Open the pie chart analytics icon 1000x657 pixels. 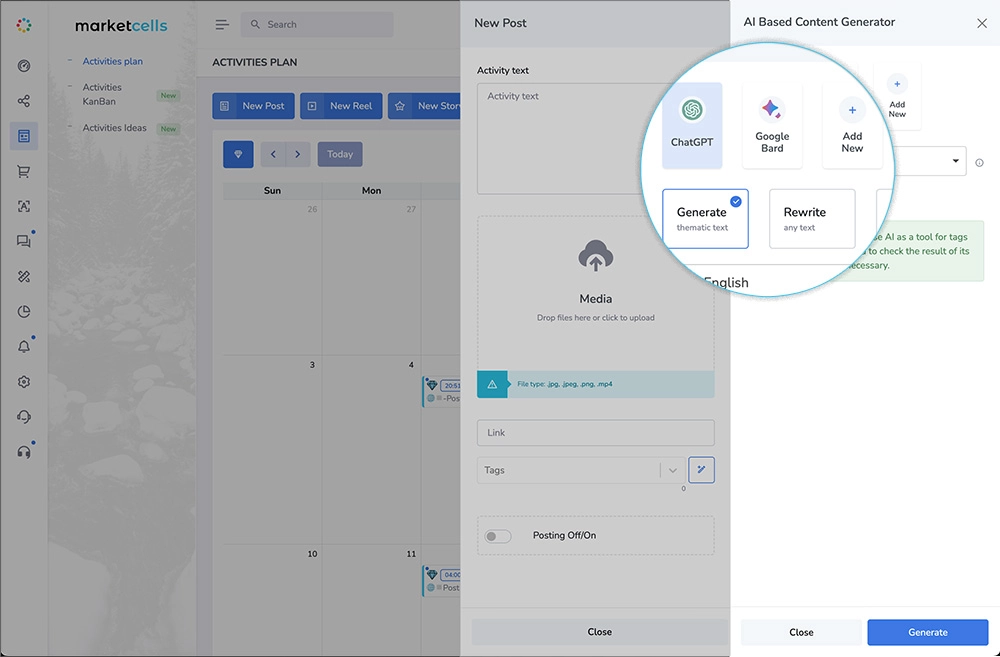[24, 312]
